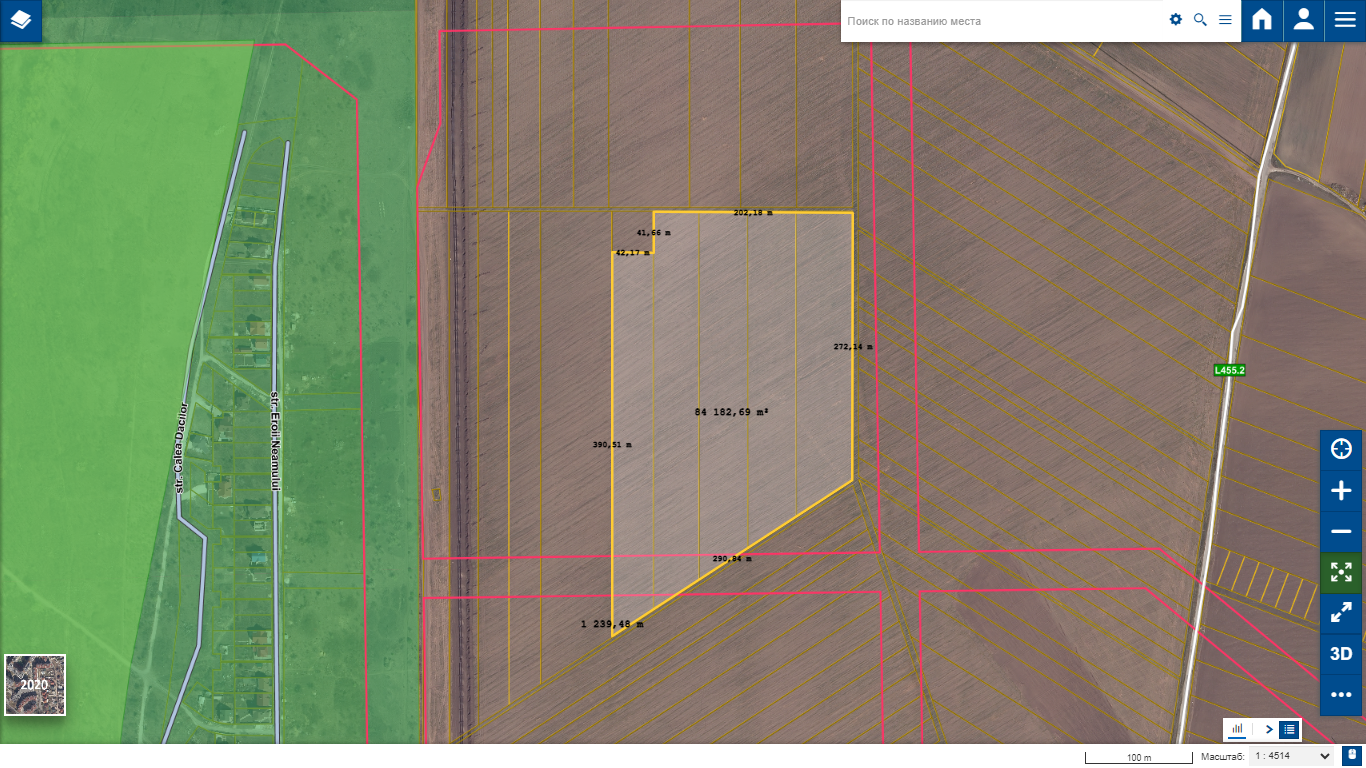
Task: Zoom out of the map
Action: [1341, 532]
